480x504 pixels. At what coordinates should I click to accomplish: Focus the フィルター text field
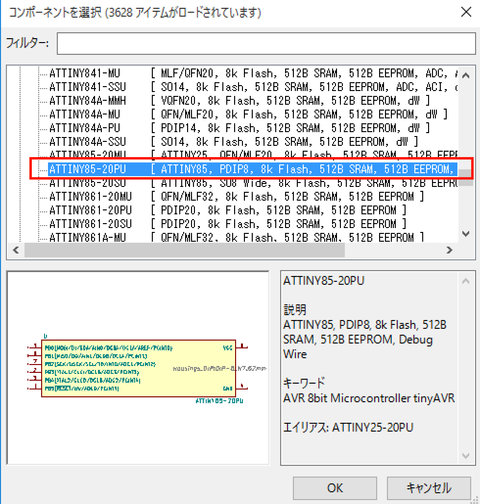(266, 43)
